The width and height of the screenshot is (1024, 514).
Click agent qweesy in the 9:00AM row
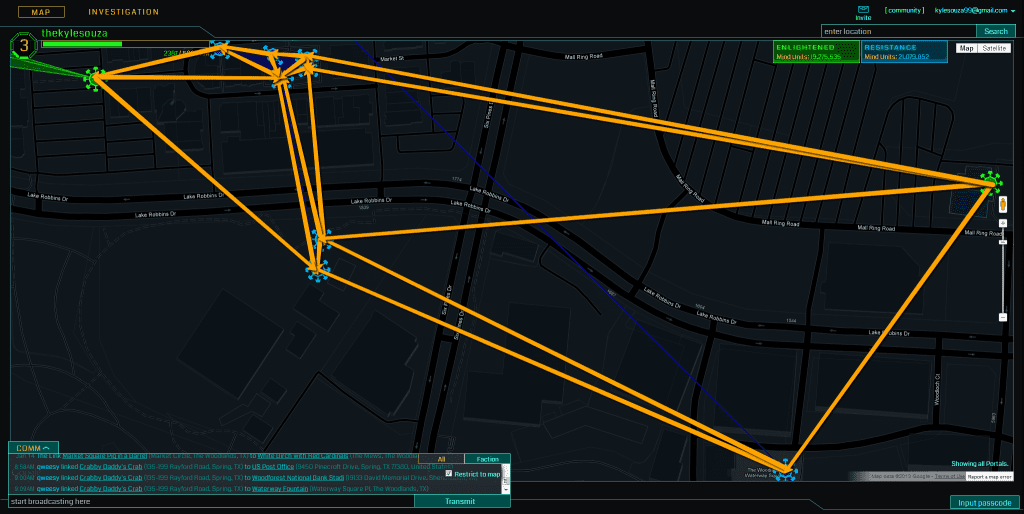click(48, 477)
